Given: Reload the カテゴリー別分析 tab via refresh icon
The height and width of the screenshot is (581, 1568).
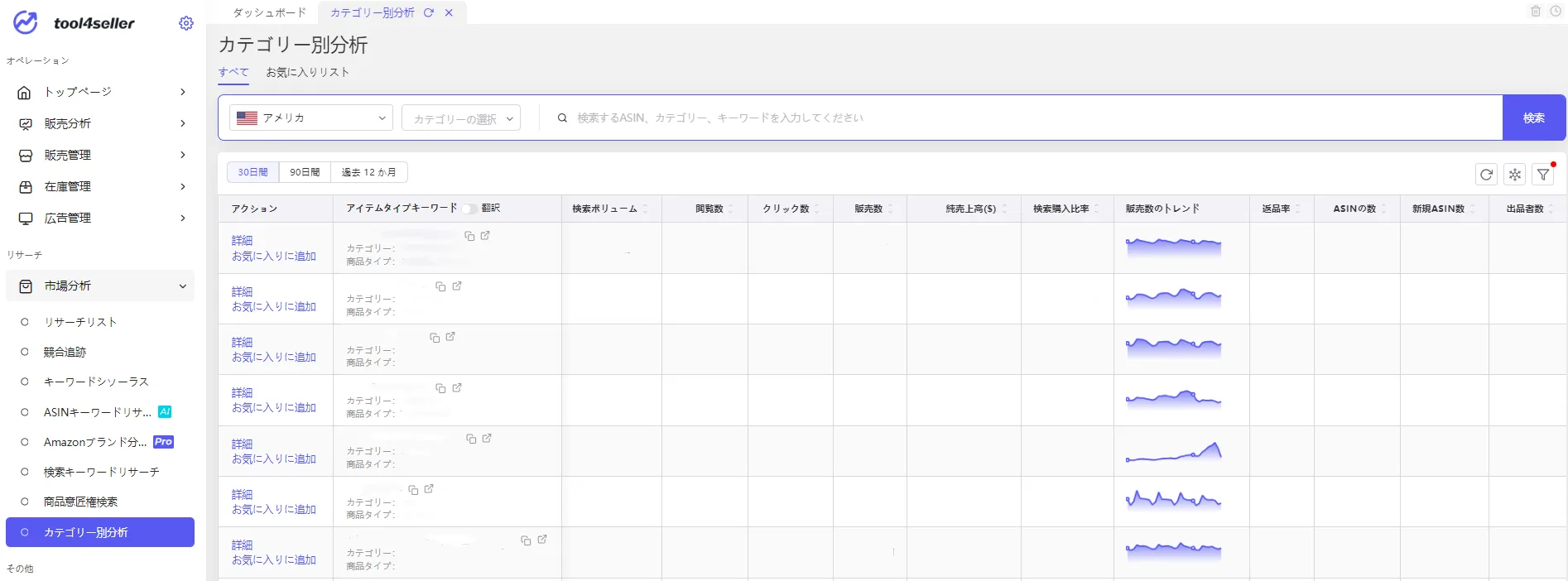Looking at the screenshot, I should tap(429, 12).
